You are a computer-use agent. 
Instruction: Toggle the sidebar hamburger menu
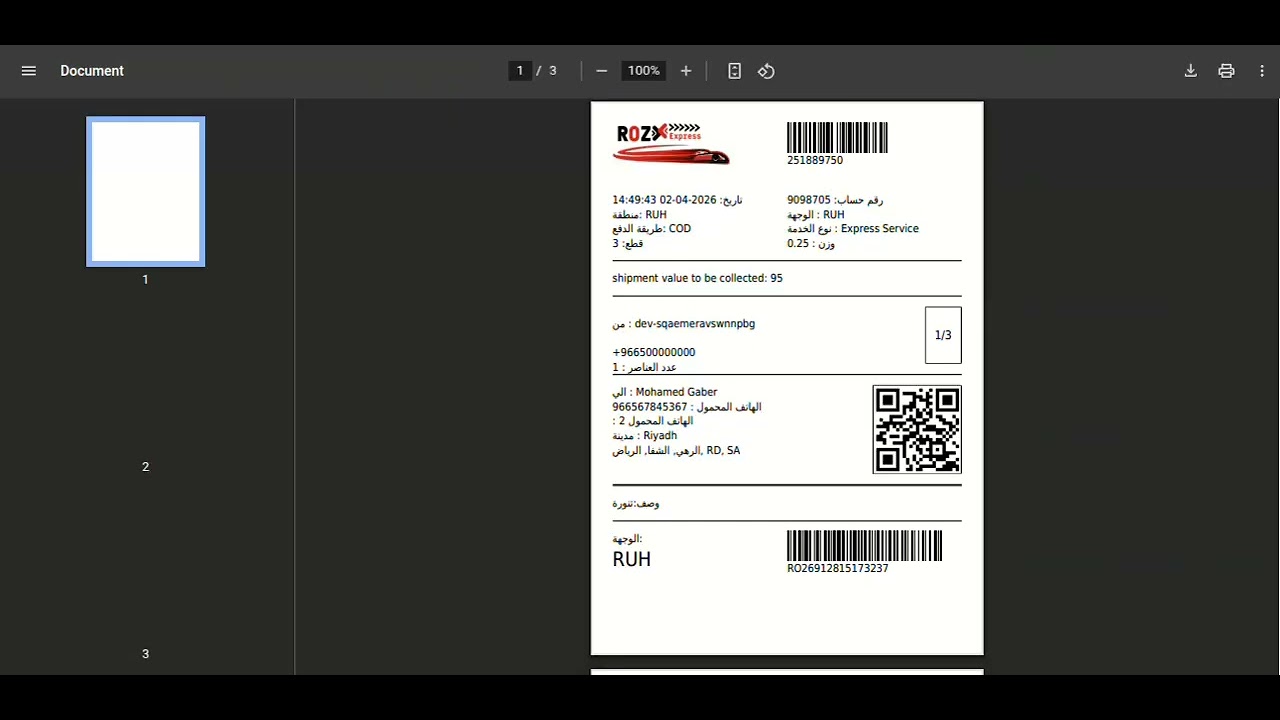28,71
